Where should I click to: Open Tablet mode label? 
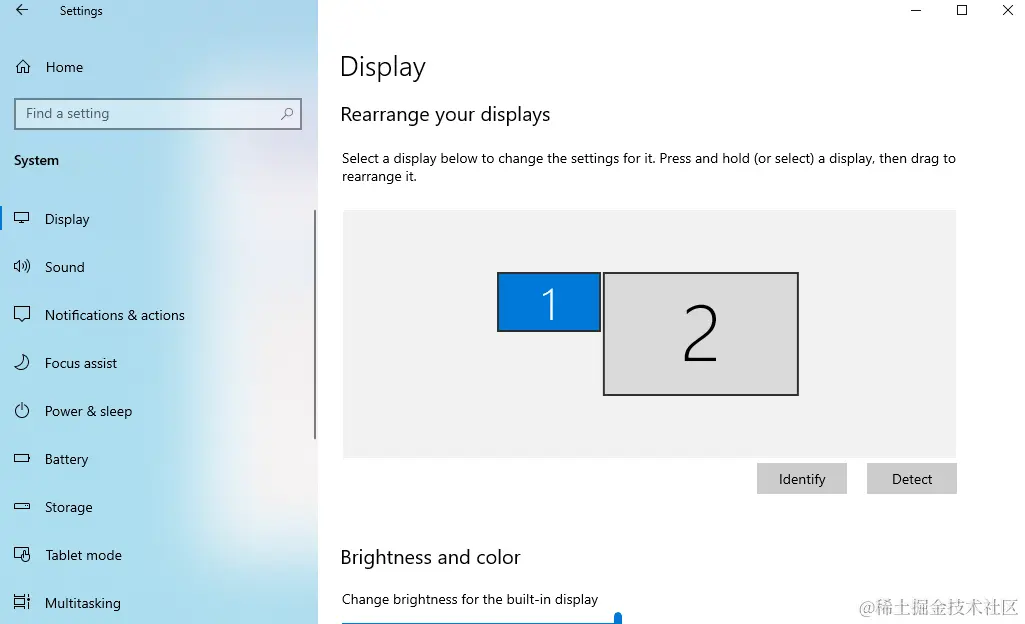pos(83,555)
